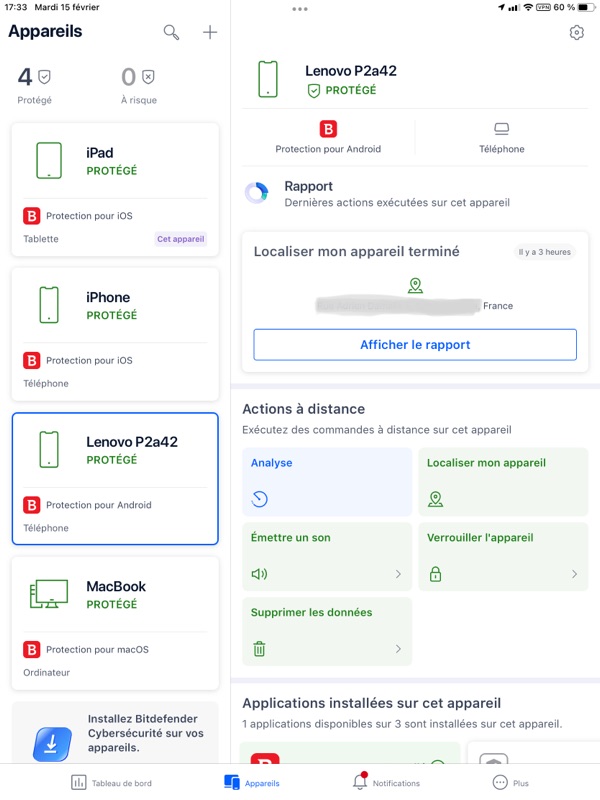Click the Rapport circular chart icon

[257, 193]
